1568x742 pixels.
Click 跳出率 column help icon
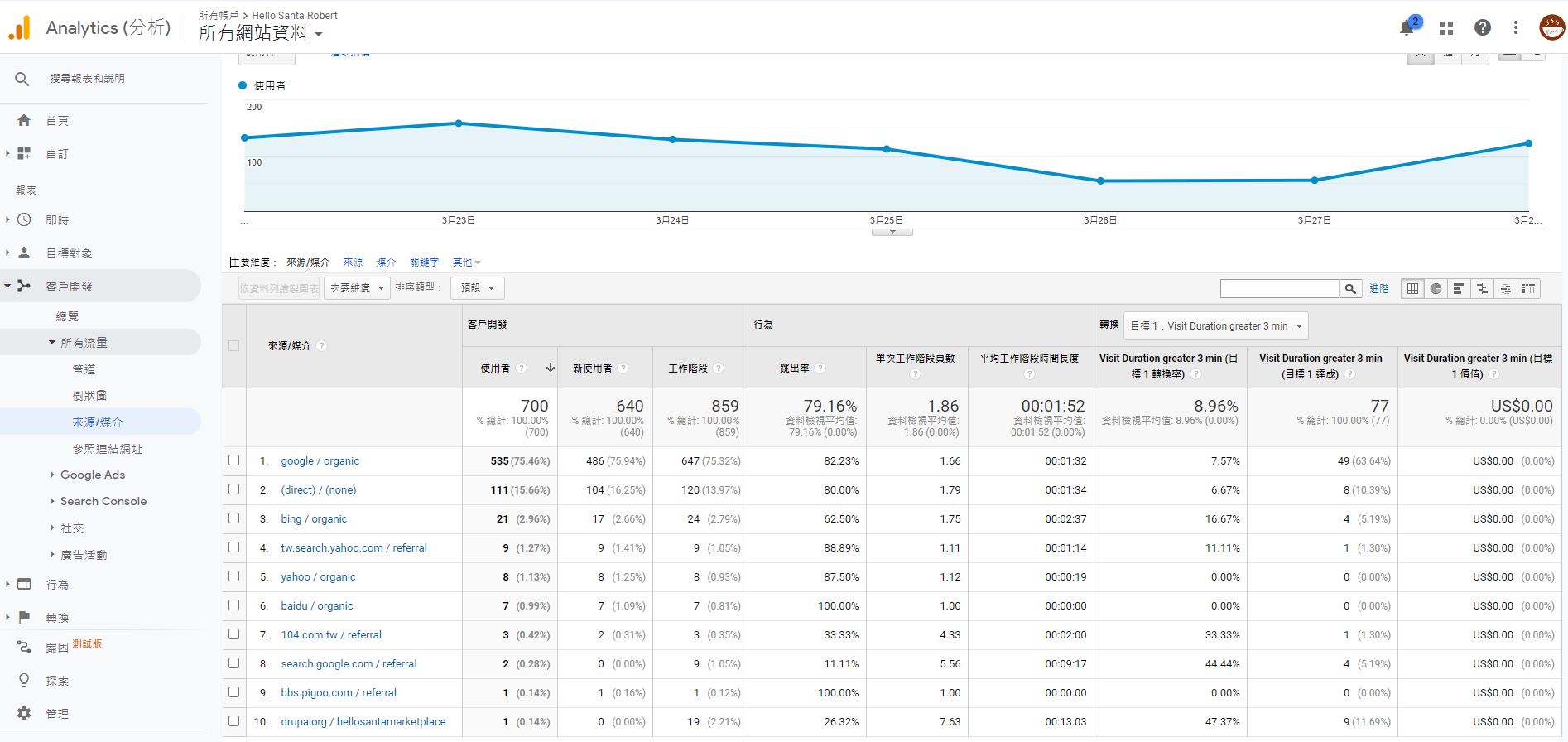point(820,369)
